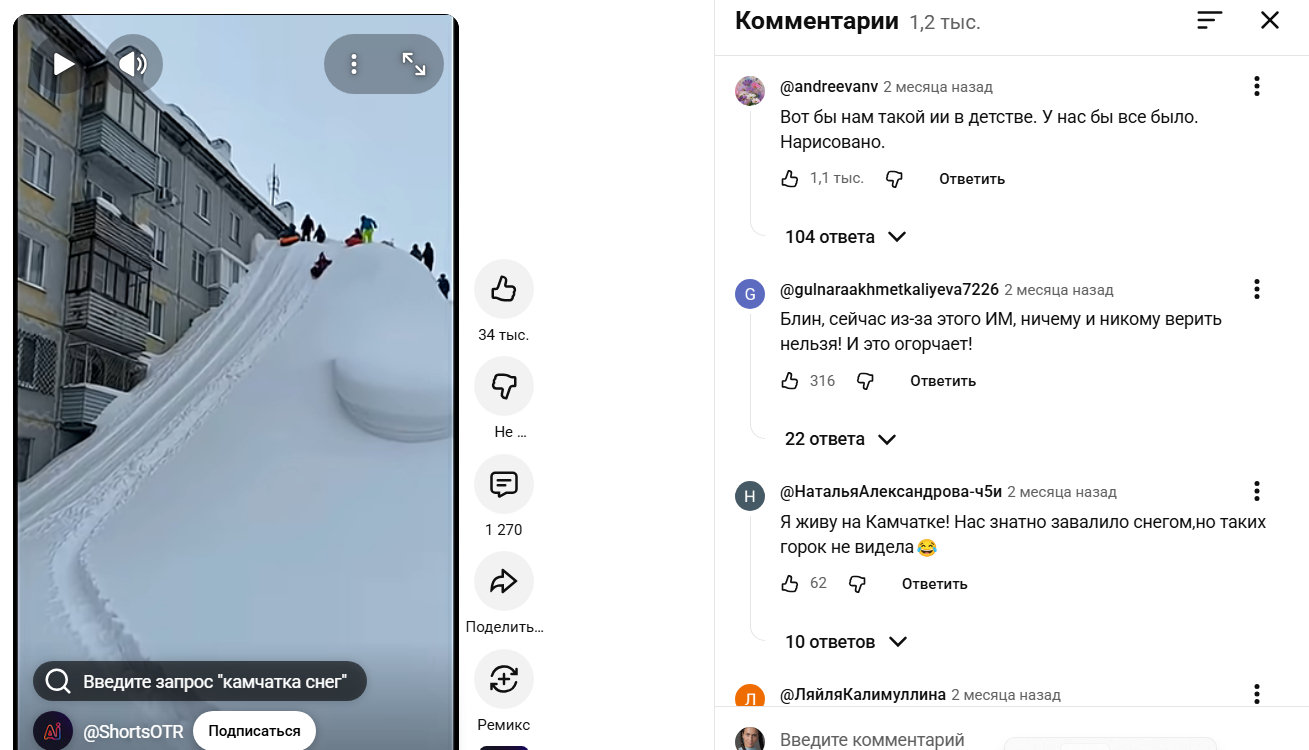
Task: Open the Ремикс remix icon
Action: [x=504, y=680]
